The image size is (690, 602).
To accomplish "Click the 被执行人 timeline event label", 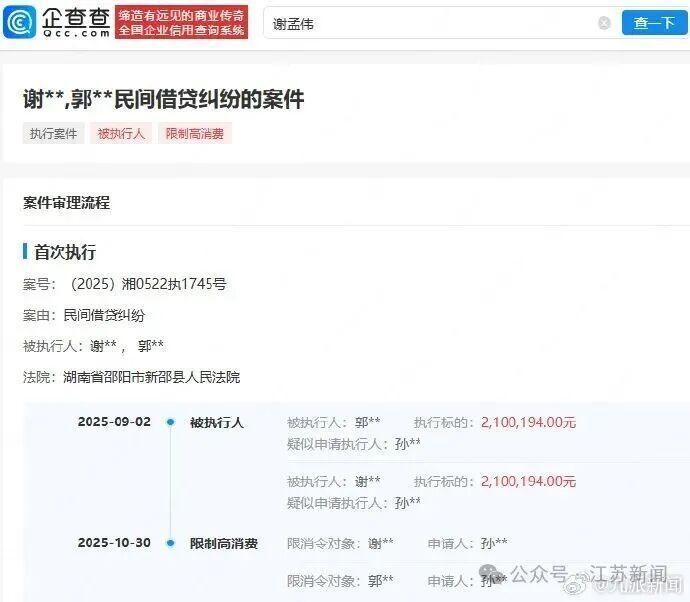I will [217, 422].
